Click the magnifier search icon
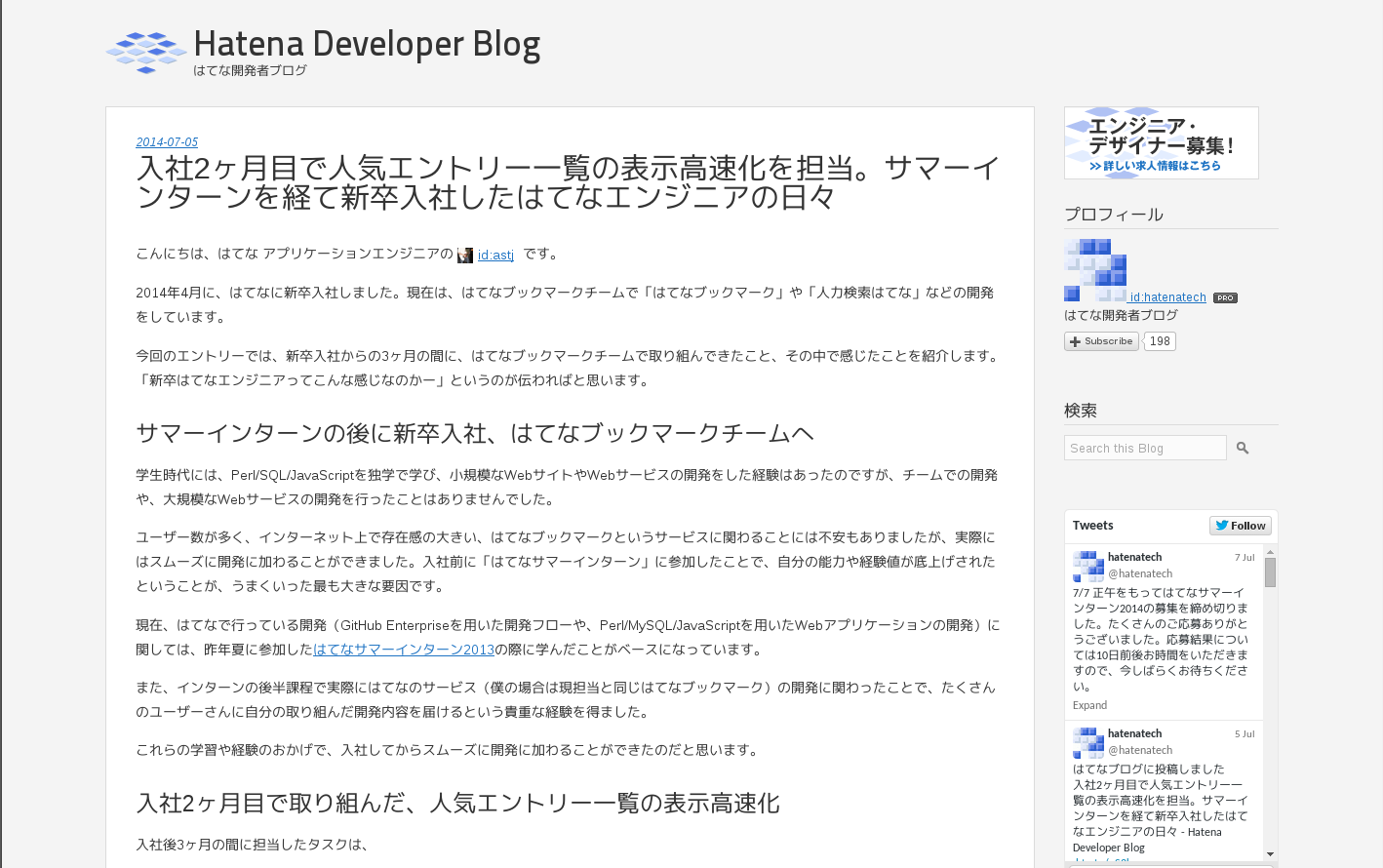1383x868 pixels. (x=1243, y=448)
